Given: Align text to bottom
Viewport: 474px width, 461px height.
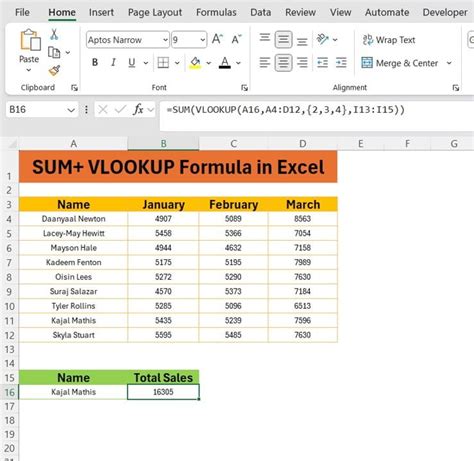Looking at the screenshot, I should point(302,42).
